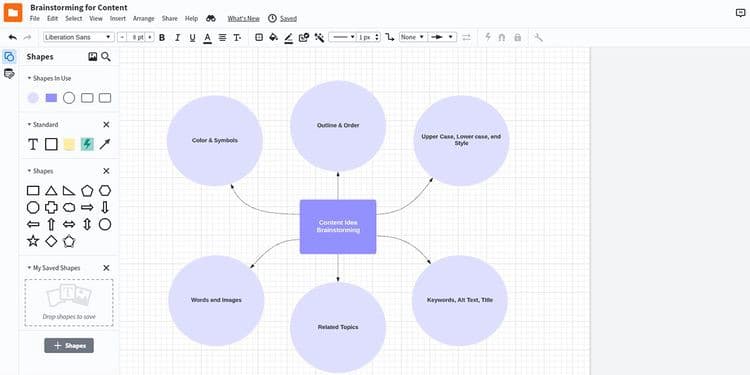750x375 pixels.
Task: Click the binoculars find icon
Action: pos(211,18)
